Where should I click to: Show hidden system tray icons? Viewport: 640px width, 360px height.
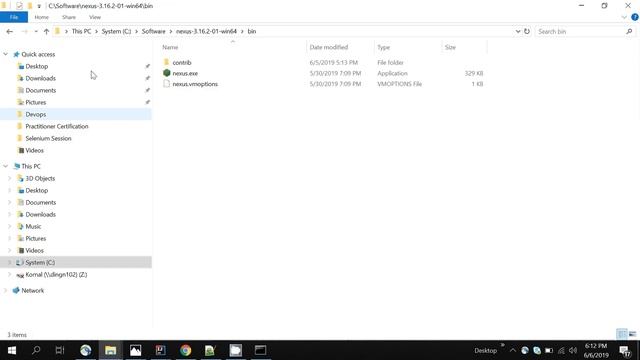point(513,351)
